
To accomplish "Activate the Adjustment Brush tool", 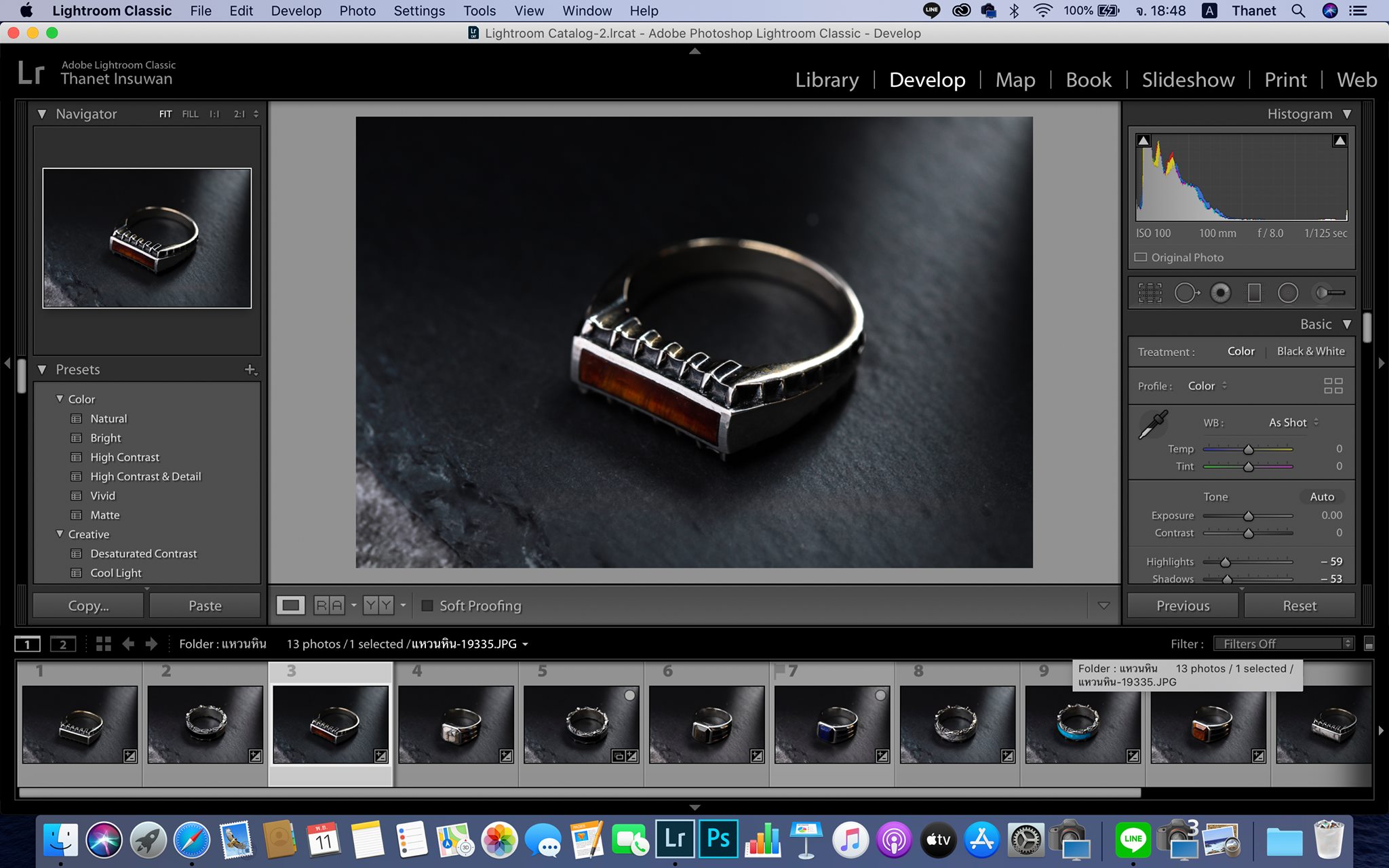I will [x=1329, y=293].
